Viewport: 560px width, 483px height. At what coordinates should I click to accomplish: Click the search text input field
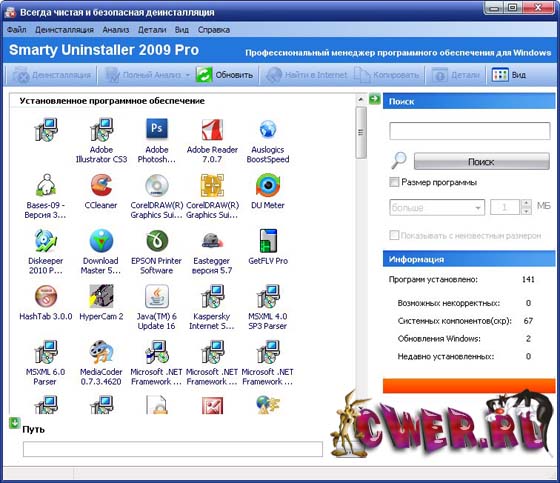470,131
